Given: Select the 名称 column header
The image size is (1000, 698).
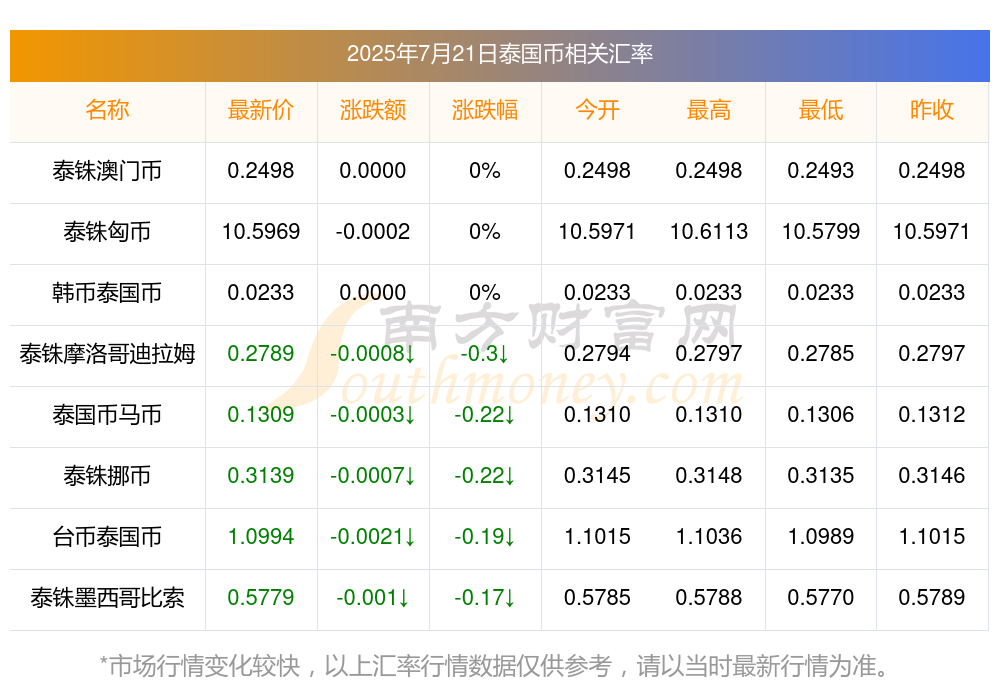Looking at the screenshot, I should point(107,110).
